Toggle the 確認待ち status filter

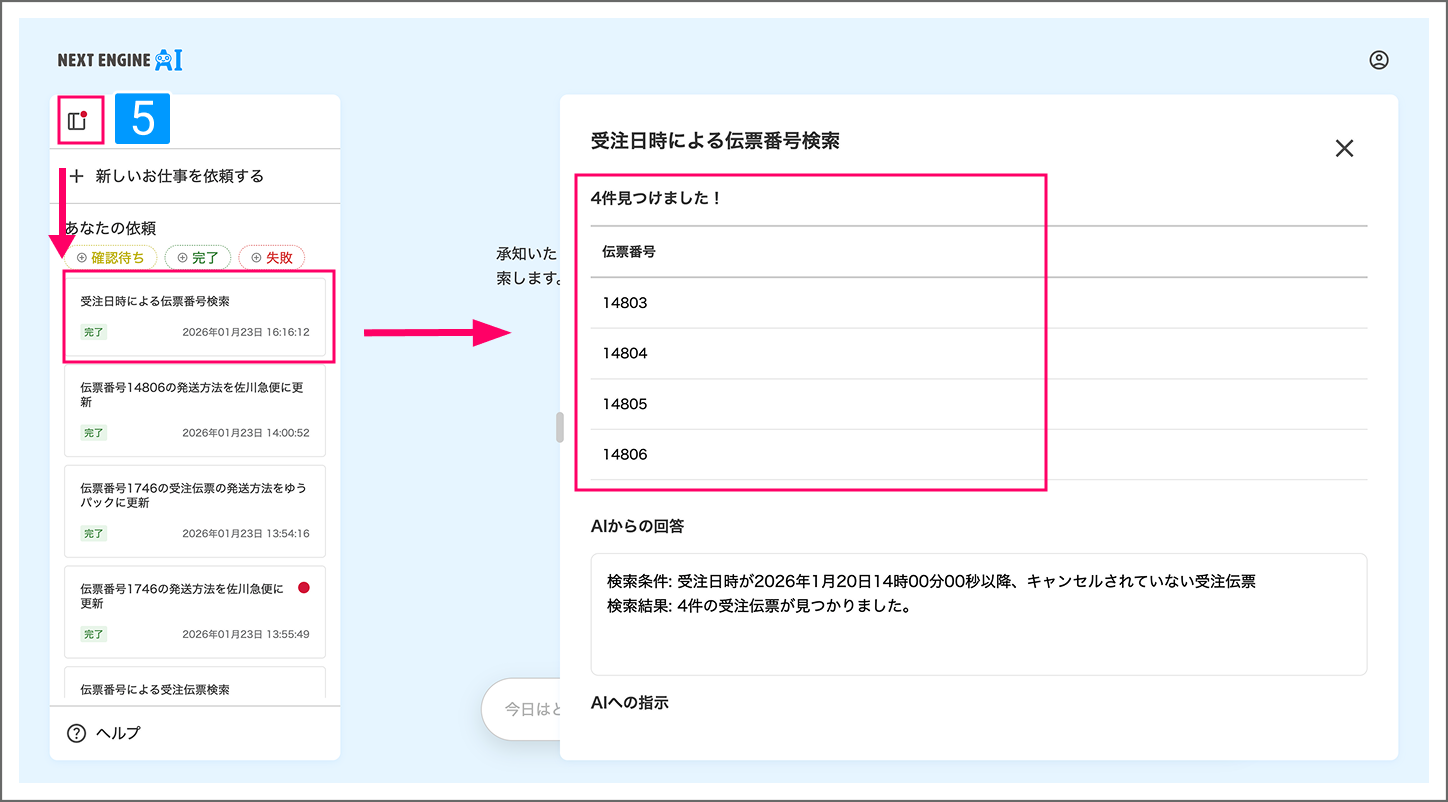point(110,257)
